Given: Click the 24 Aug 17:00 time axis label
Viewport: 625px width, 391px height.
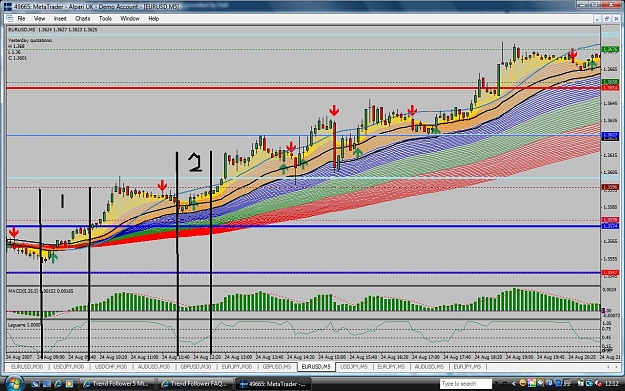Looking at the screenshot, I should [x=426, y=357].
